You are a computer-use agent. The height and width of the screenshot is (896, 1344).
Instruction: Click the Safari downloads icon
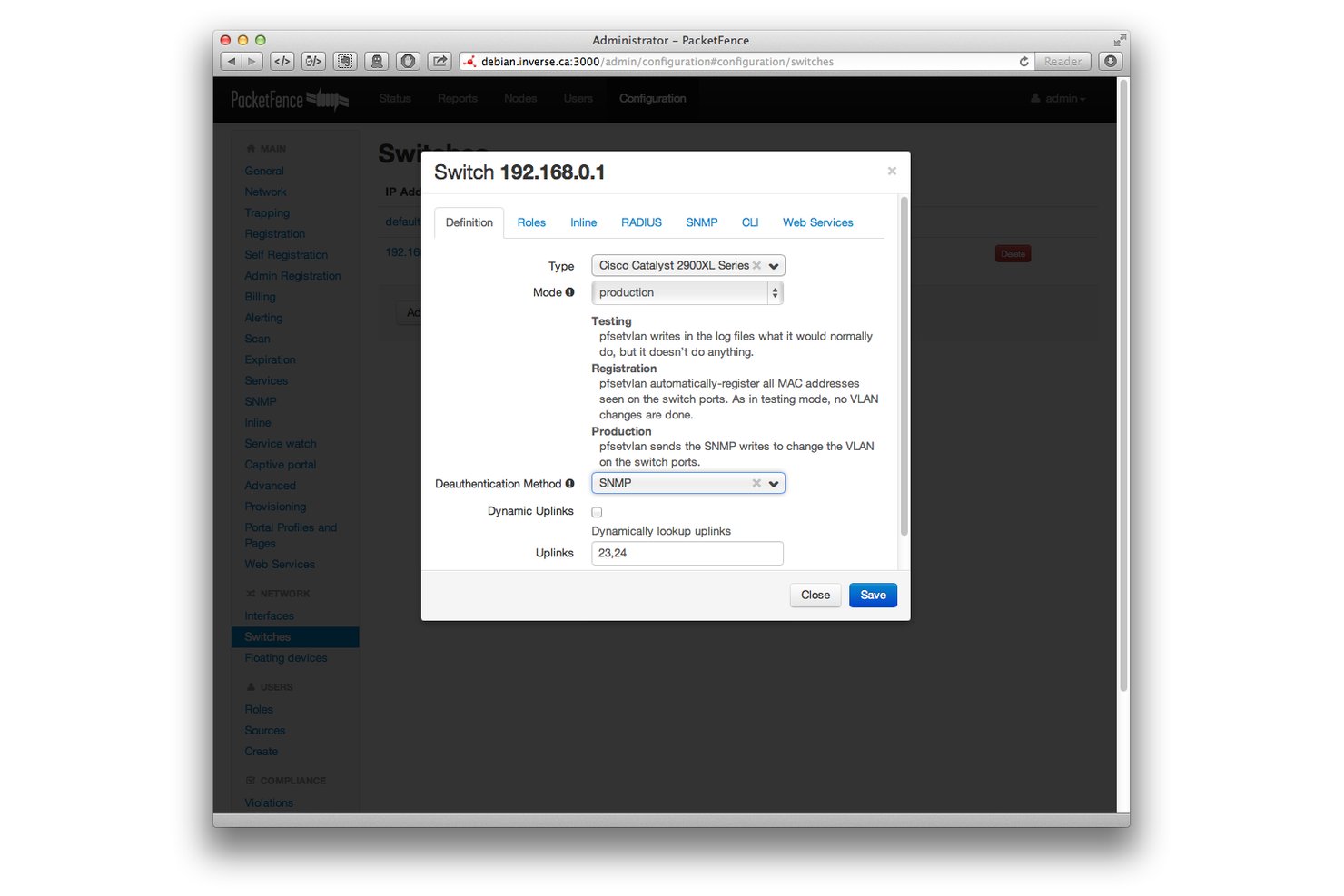1111,61
